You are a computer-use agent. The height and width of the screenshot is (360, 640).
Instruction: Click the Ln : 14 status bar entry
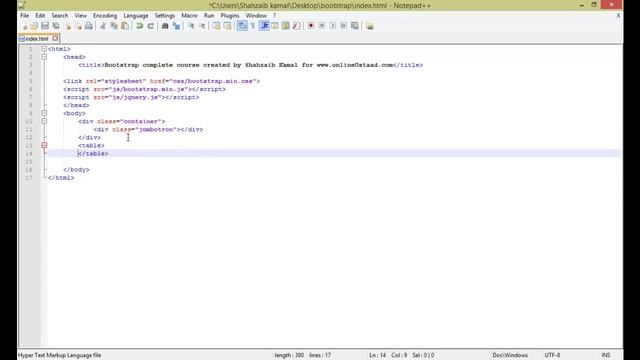tap(378, 355)
